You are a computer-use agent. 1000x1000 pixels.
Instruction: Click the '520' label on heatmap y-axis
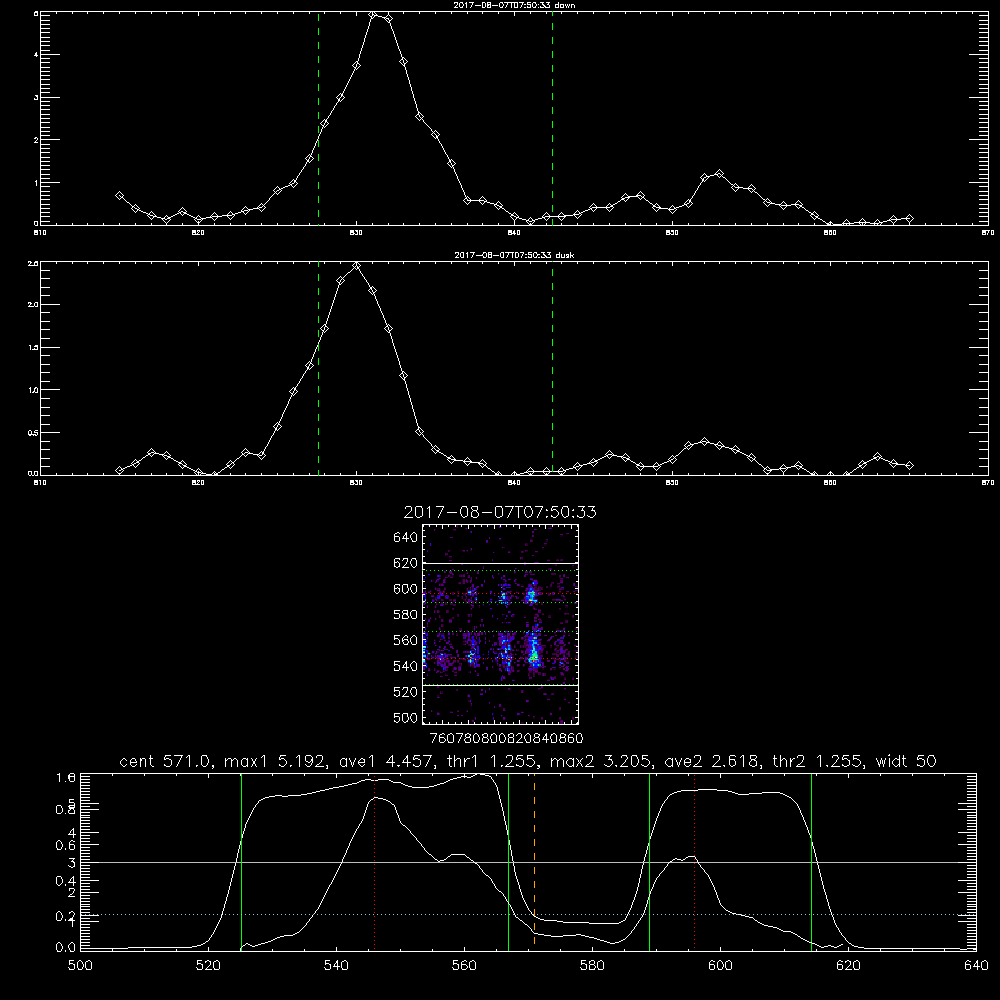[x=405, y=692]
